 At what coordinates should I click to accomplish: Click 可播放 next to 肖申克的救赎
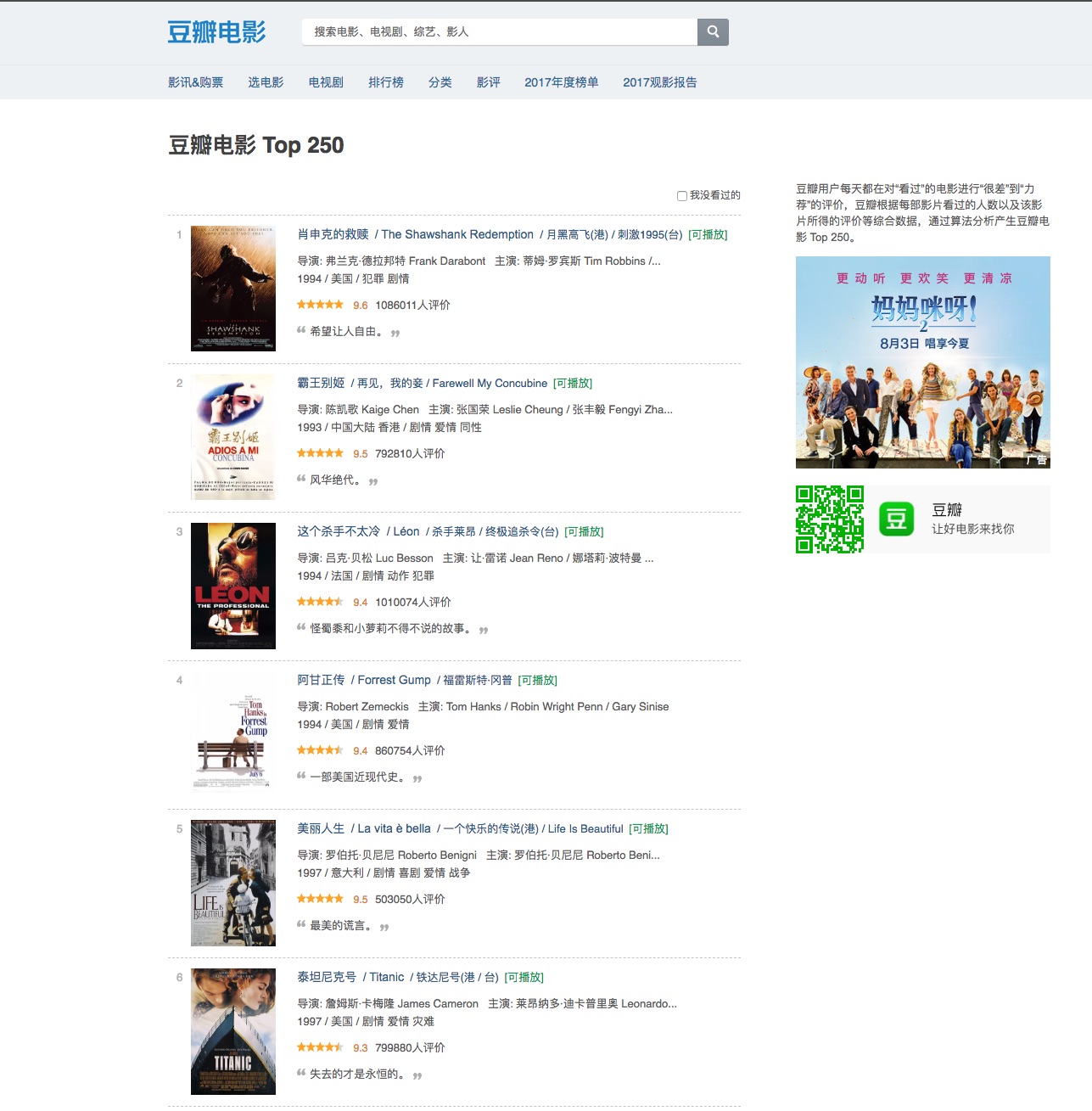(x=708, y=234)
